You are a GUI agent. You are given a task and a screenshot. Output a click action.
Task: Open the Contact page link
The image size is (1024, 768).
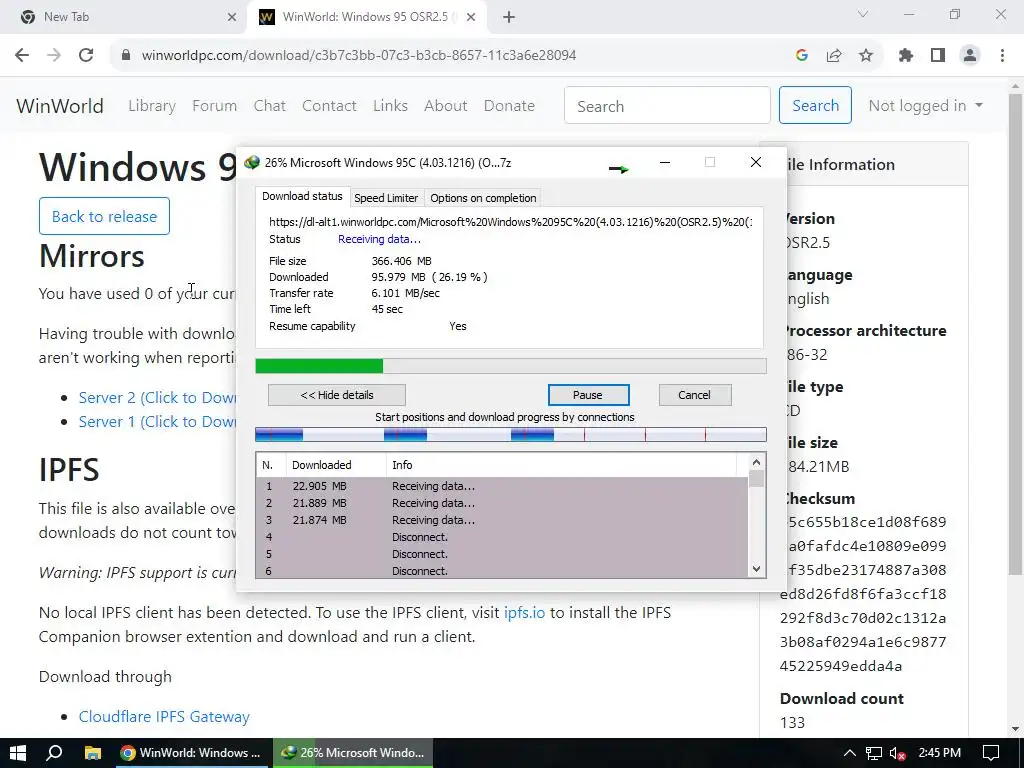point(329,106)
